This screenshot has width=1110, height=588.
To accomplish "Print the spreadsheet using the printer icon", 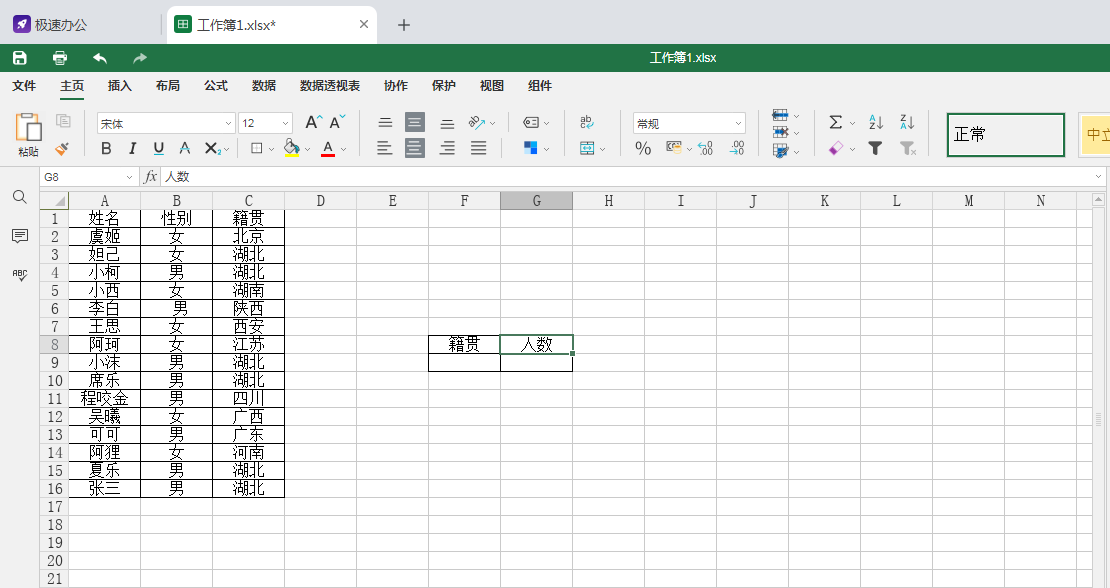I will (60, 58).
